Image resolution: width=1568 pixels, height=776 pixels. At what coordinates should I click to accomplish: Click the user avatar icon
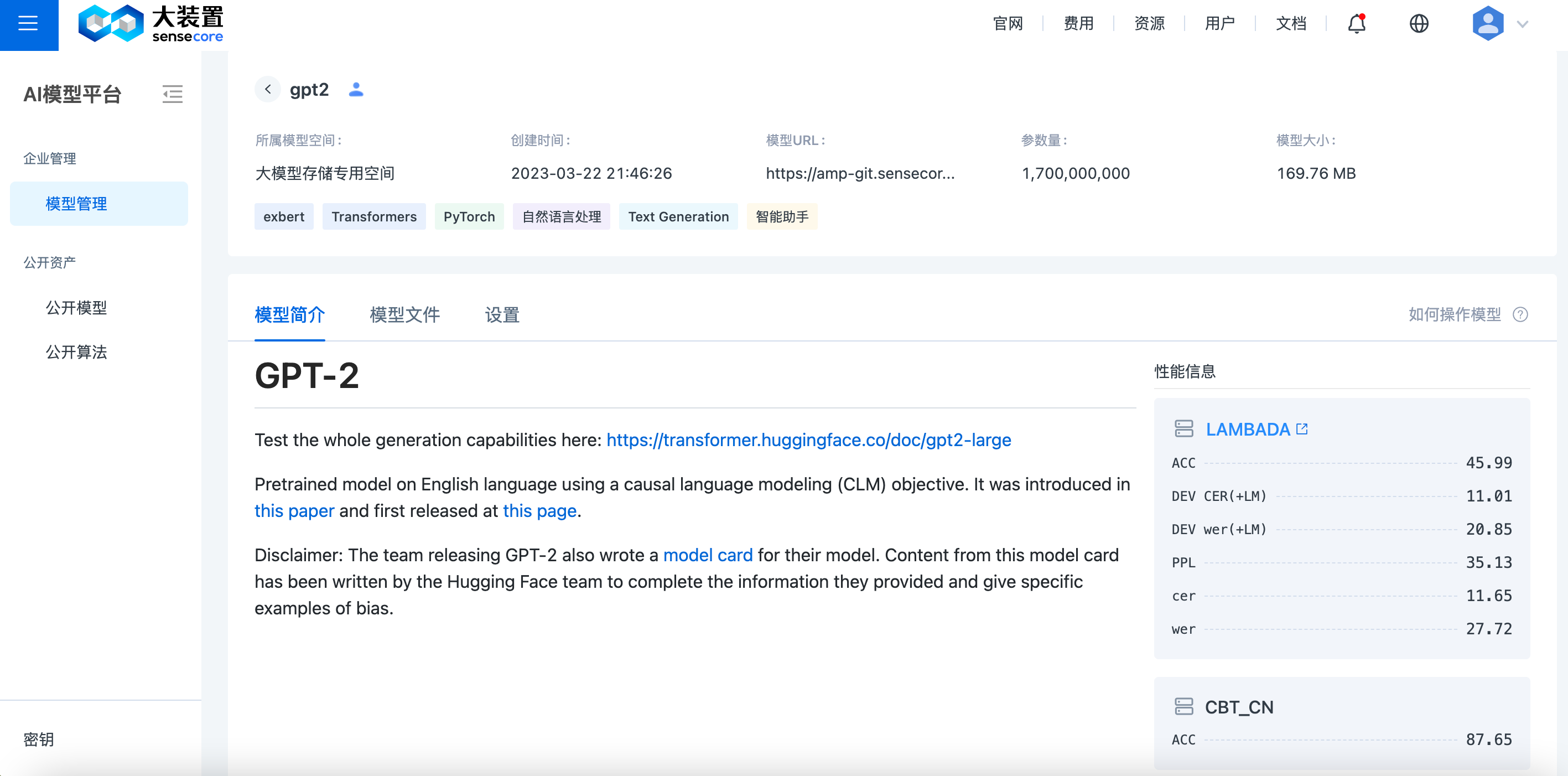pyautogui.click(x=1488, y=24)
